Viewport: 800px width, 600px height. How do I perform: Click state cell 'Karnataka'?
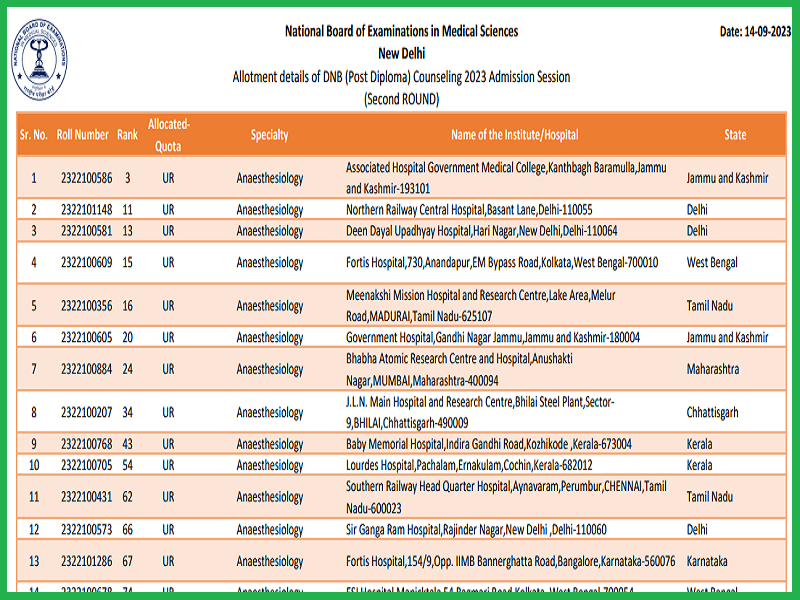click(x=707, y=561)
